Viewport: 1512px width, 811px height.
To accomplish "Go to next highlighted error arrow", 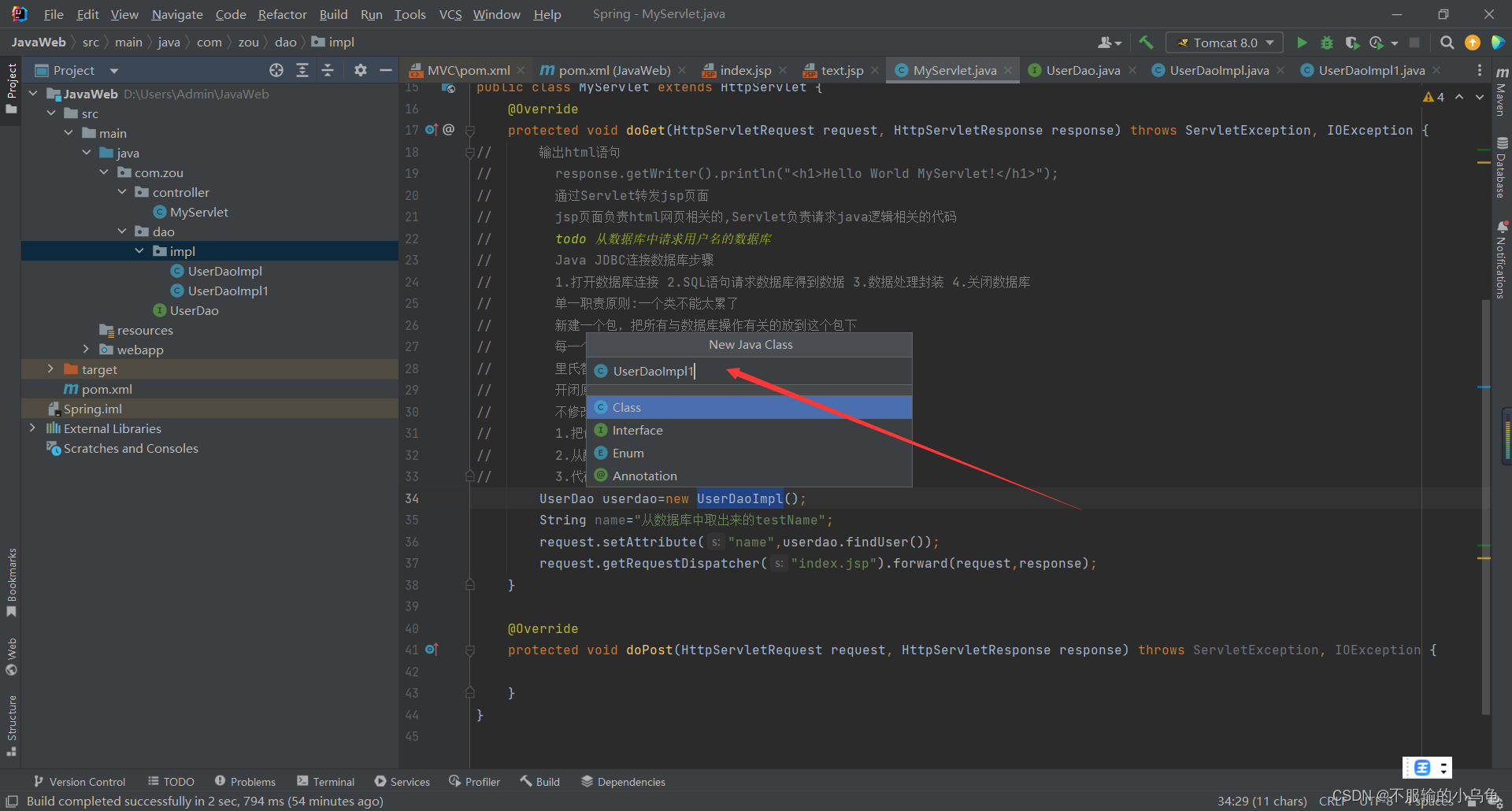I will click(1480, 97).
